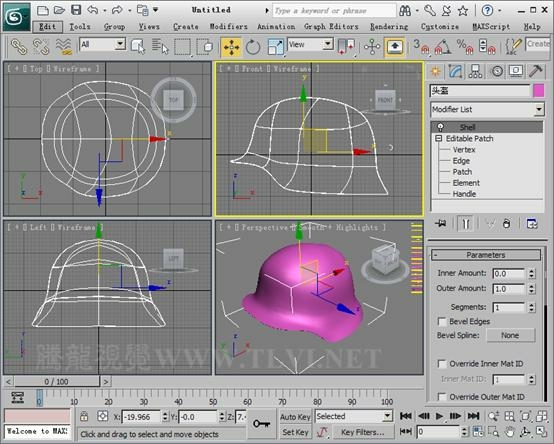Open the Hierarchy panel tab

(x=475, y=71)
